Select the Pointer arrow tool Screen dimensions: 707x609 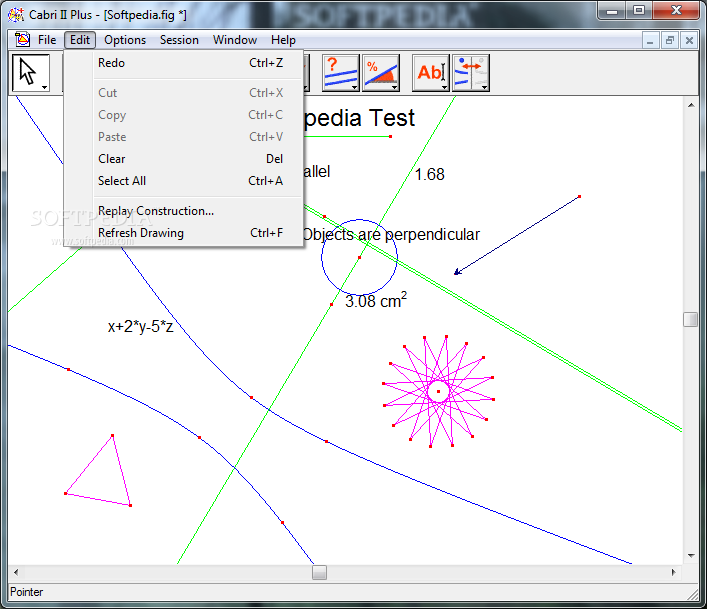(31, 73)
